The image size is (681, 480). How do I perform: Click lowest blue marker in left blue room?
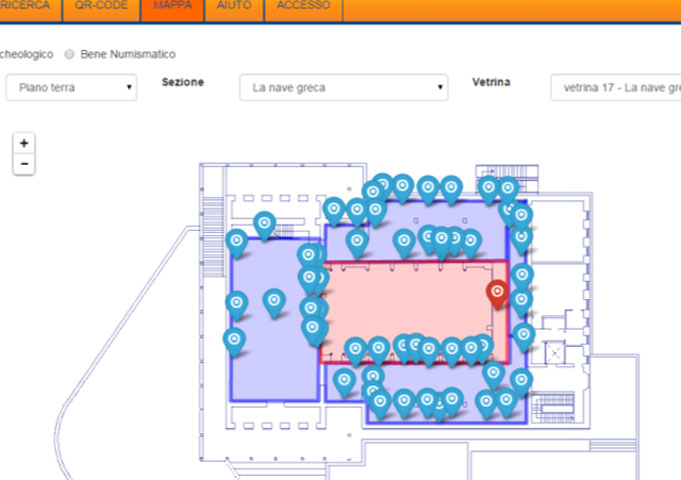(x=234, y=340)
